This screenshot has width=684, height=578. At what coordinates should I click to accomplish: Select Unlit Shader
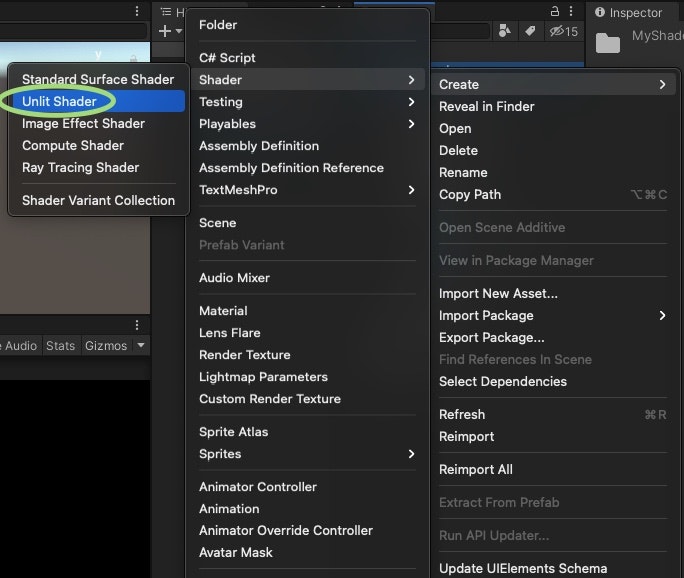tap(98, 101)
